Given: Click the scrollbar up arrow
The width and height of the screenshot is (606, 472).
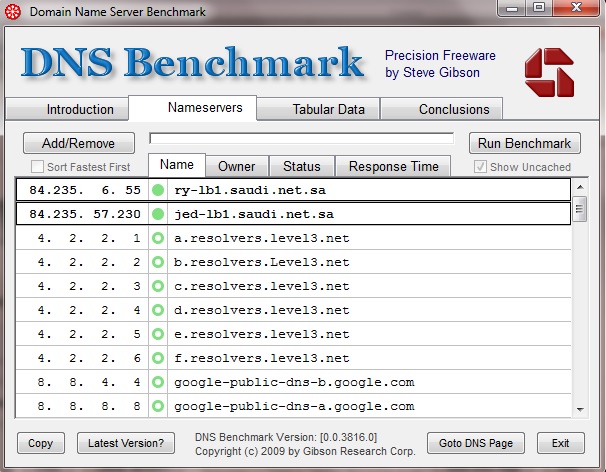Looking at the screenshot, I should [580, 187].
